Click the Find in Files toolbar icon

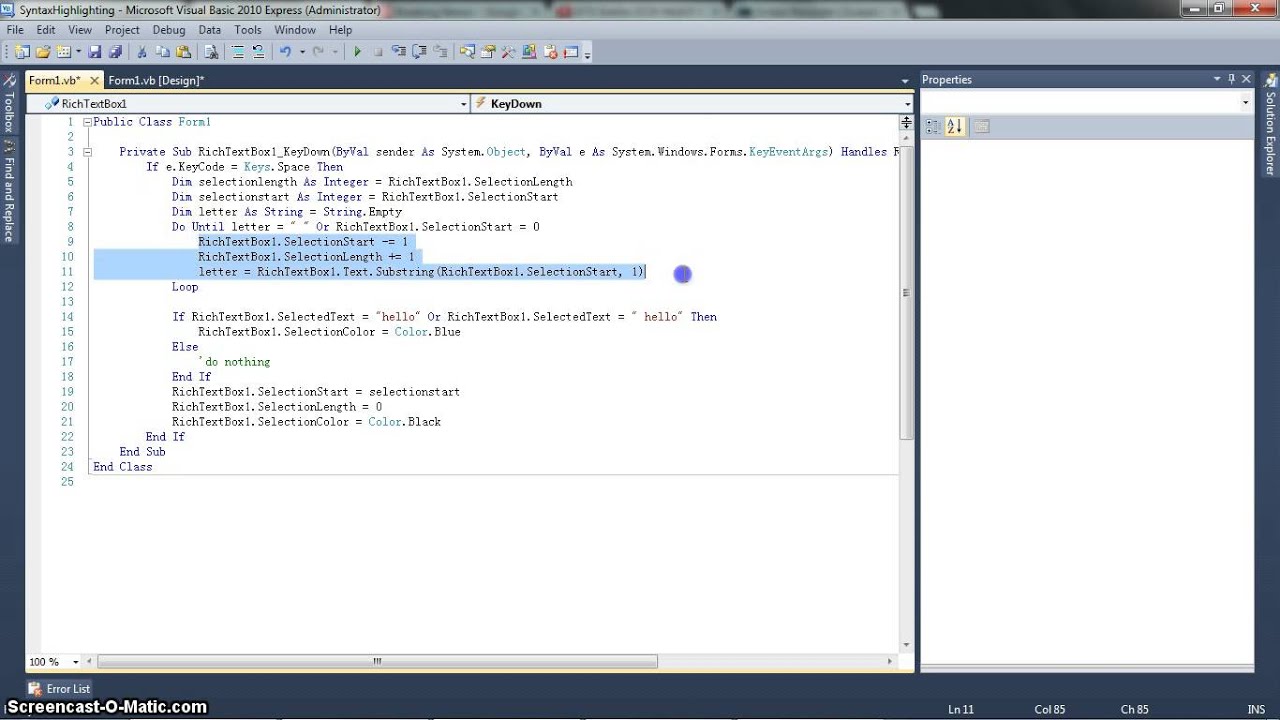pos(211,52)
